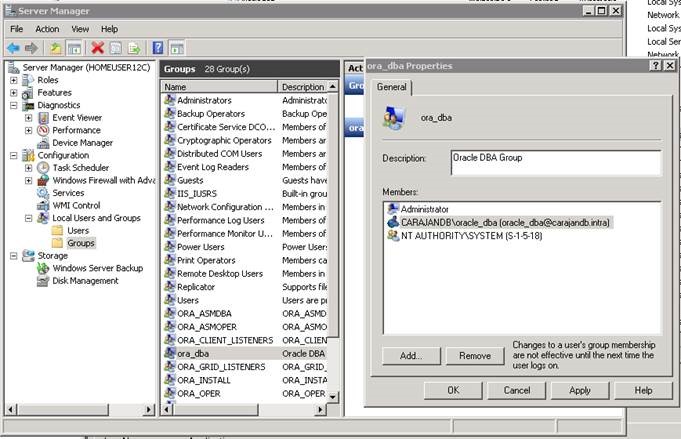Screen dimensions: 681x439
Task: Collapse the Diagnostics tree node
Action: 13,106
